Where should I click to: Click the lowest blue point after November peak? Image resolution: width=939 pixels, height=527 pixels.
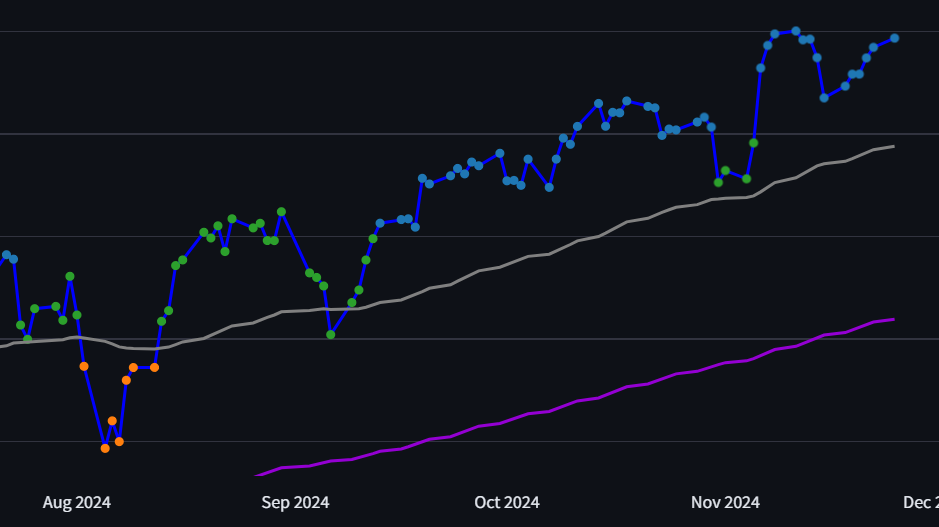(x=824, y=97)
